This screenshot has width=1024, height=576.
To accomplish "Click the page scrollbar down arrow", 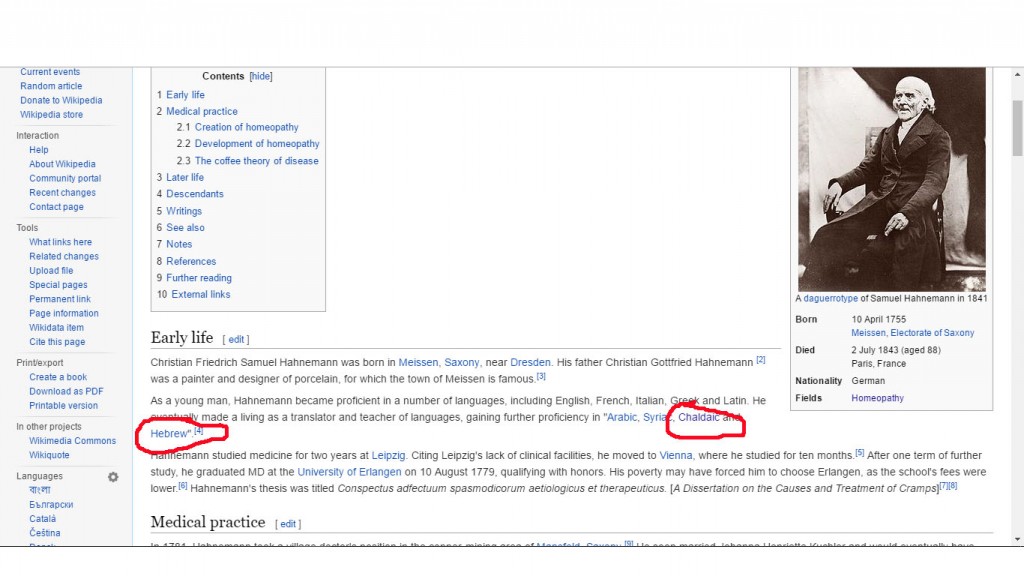I will [1017, 539].
